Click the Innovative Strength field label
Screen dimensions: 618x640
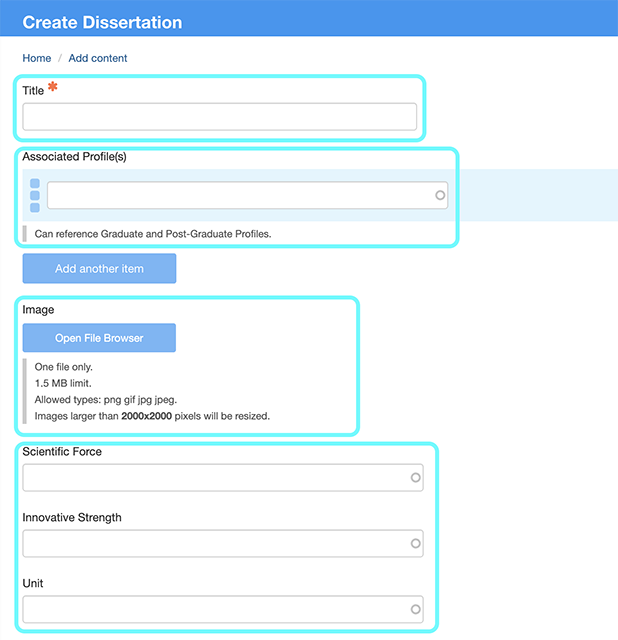tap(72, 518)
